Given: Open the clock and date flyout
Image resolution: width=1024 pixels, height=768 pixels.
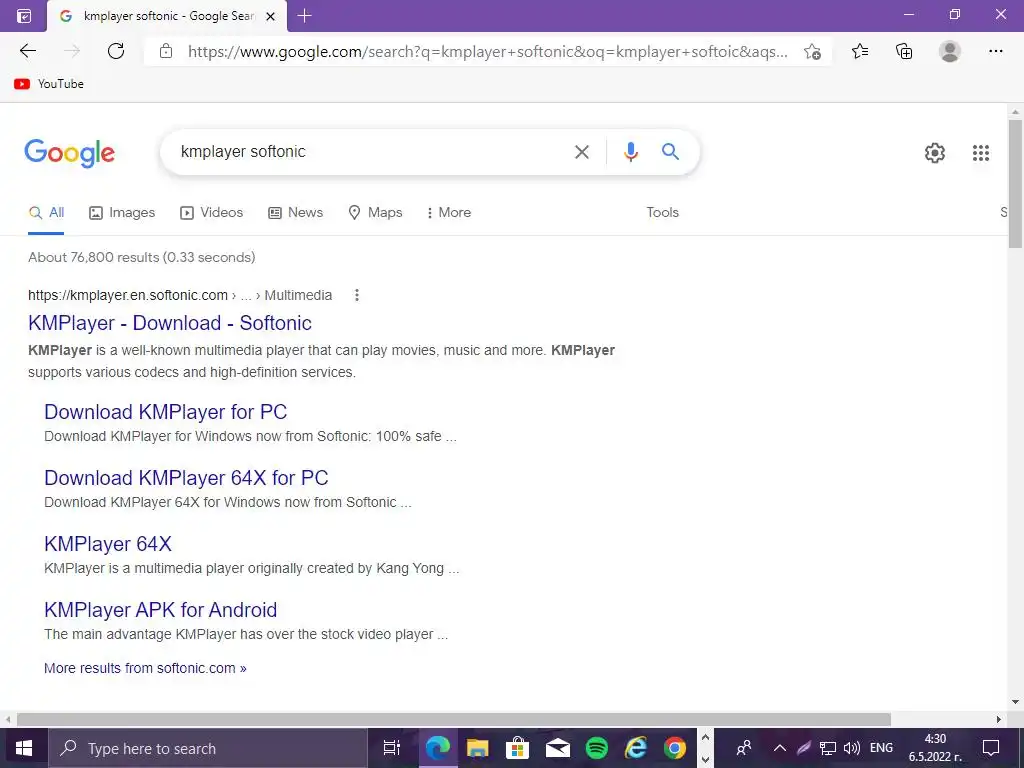Looking at the screenshot, I should (935, 748).
